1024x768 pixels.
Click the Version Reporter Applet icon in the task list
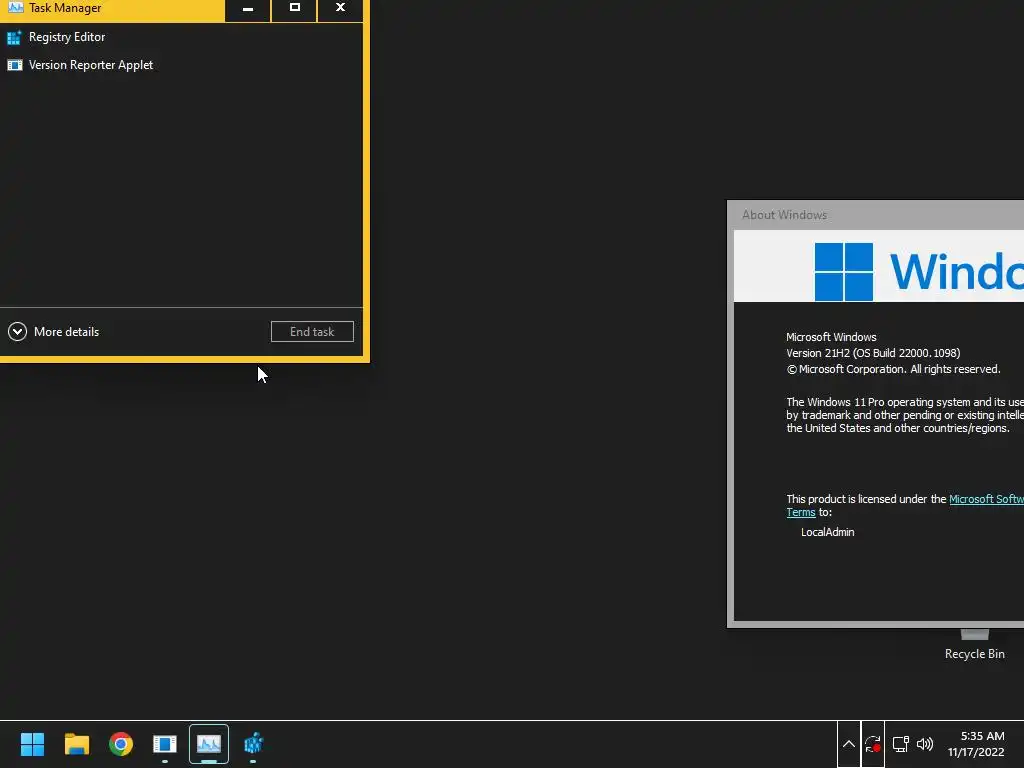(x=14, y=65)
